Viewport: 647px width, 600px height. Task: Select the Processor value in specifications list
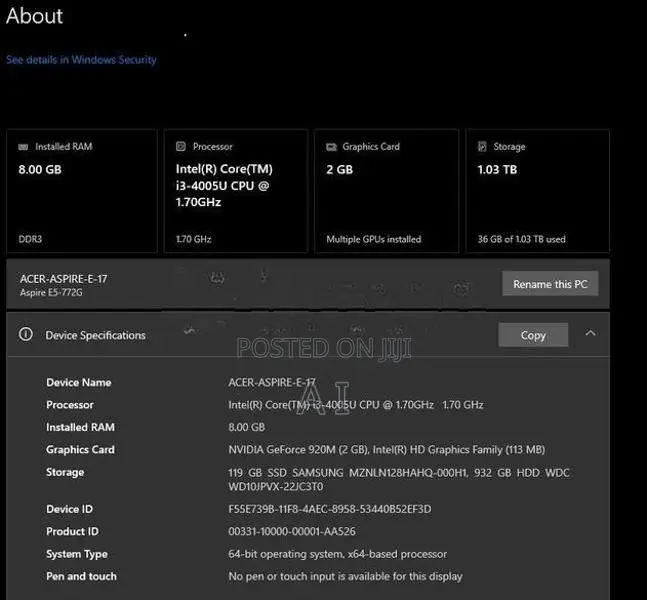(356, 405)
